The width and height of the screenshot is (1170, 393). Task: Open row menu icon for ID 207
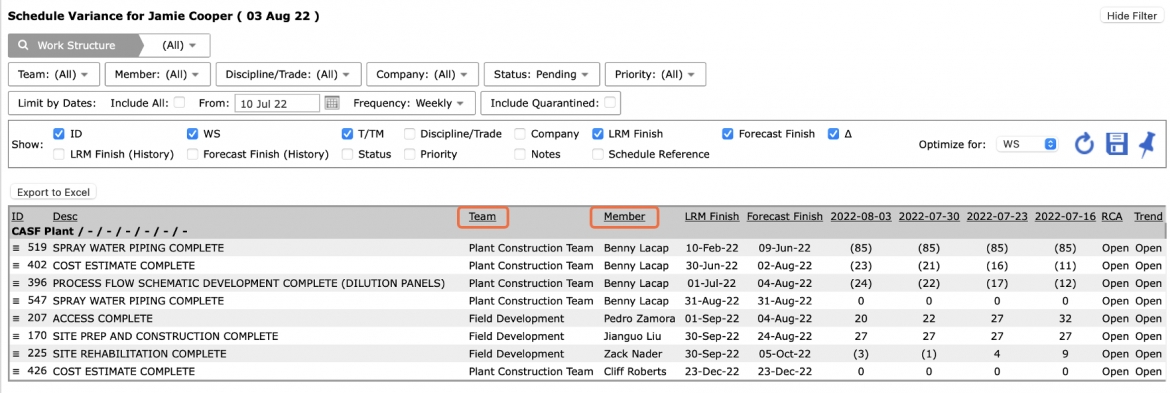pos(16,318)
